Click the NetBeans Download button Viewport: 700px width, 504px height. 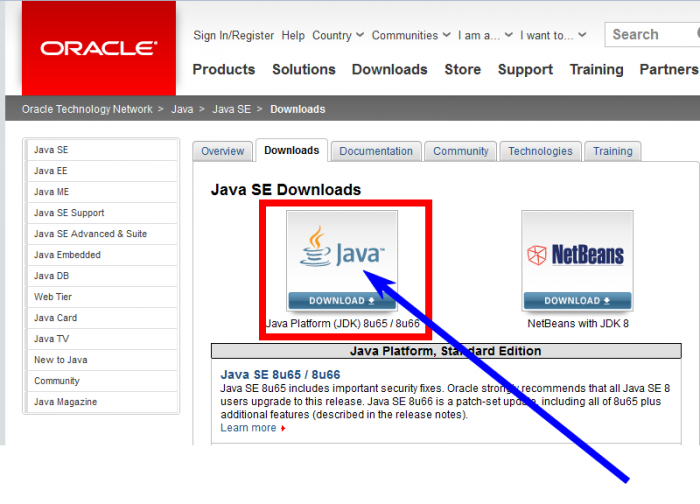(577, 300)
